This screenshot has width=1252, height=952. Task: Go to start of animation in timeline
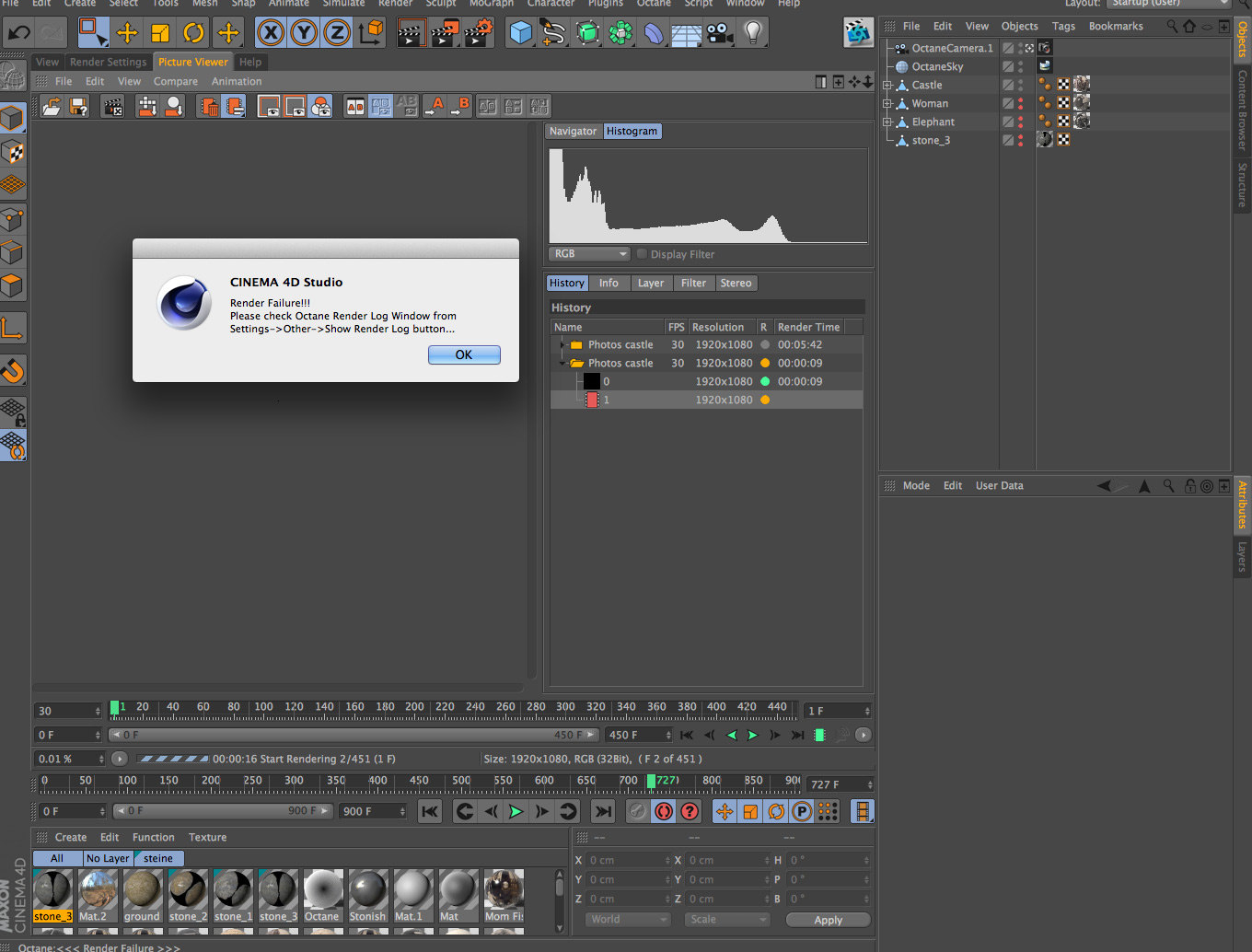click(430, 811)
